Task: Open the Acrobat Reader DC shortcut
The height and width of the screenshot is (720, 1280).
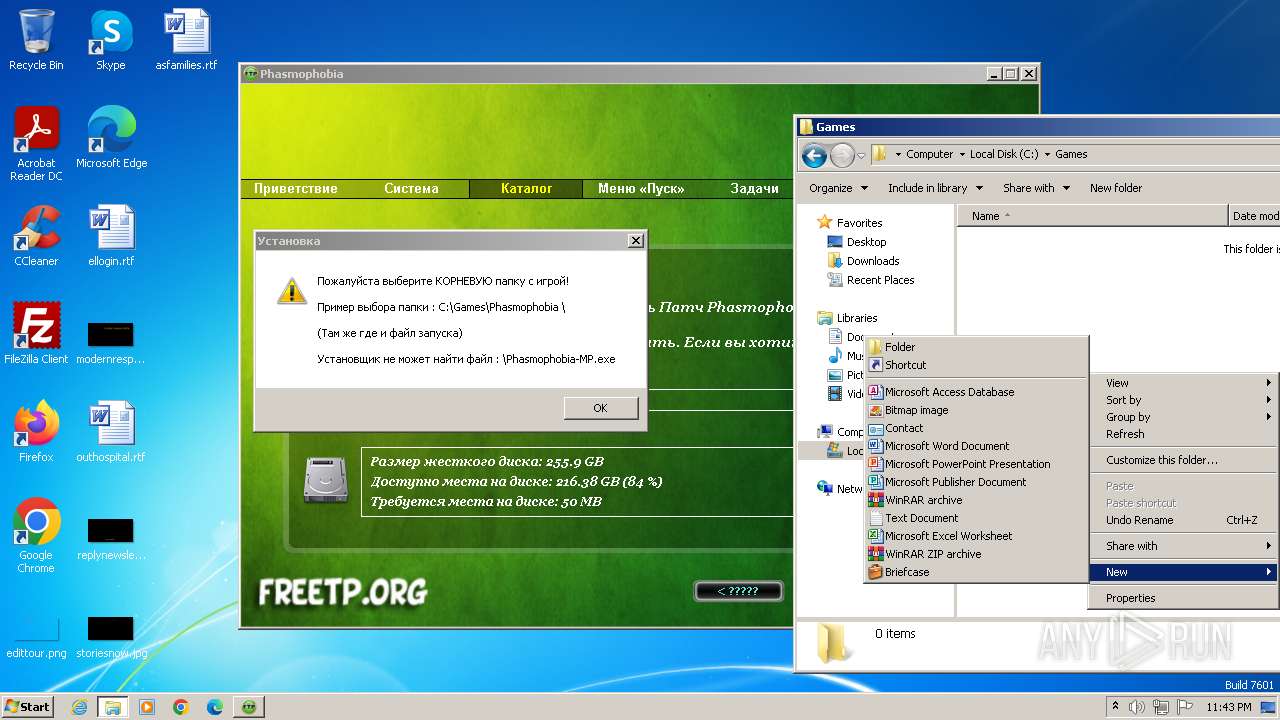Action: click(x=36, y=144)
